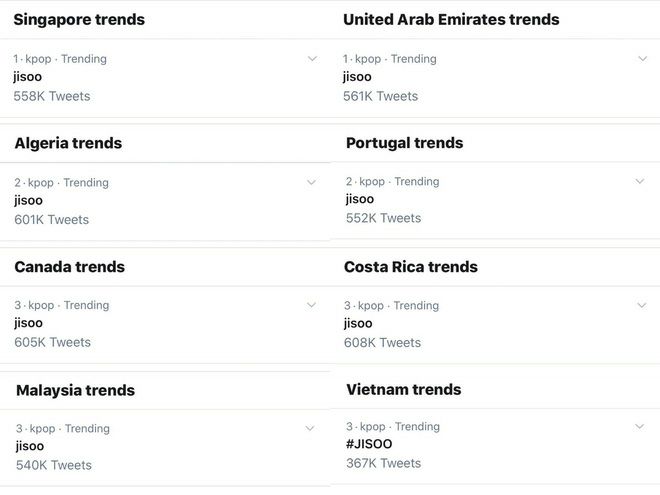
Task: Open the Malaysia trend chevron menu
Action: pos(310,428)
